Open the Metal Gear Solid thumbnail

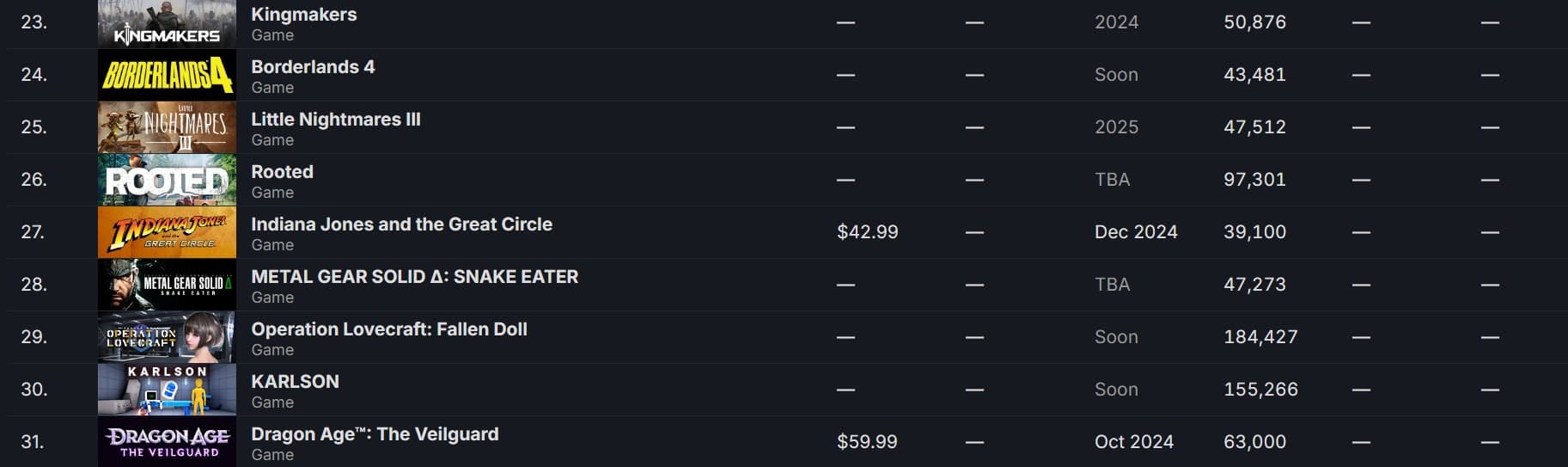(x=167, y=285)
